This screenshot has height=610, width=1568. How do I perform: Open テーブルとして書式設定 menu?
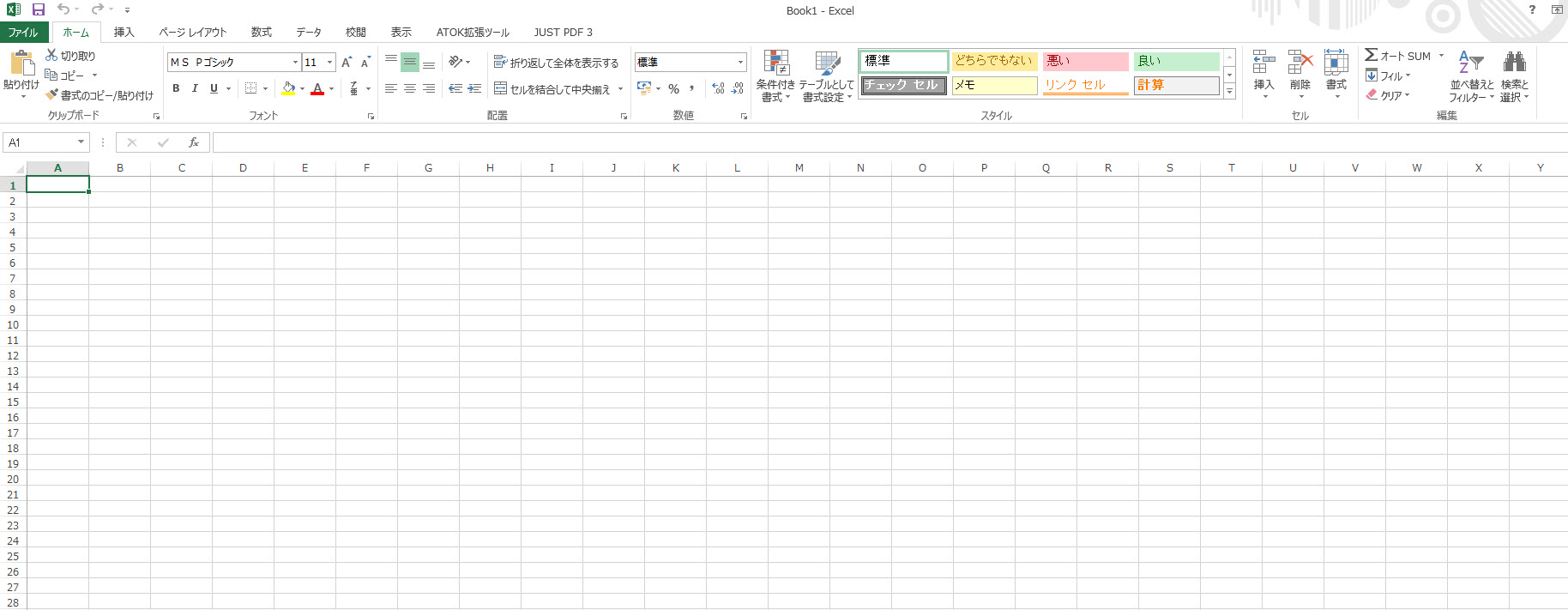(827, 76)
